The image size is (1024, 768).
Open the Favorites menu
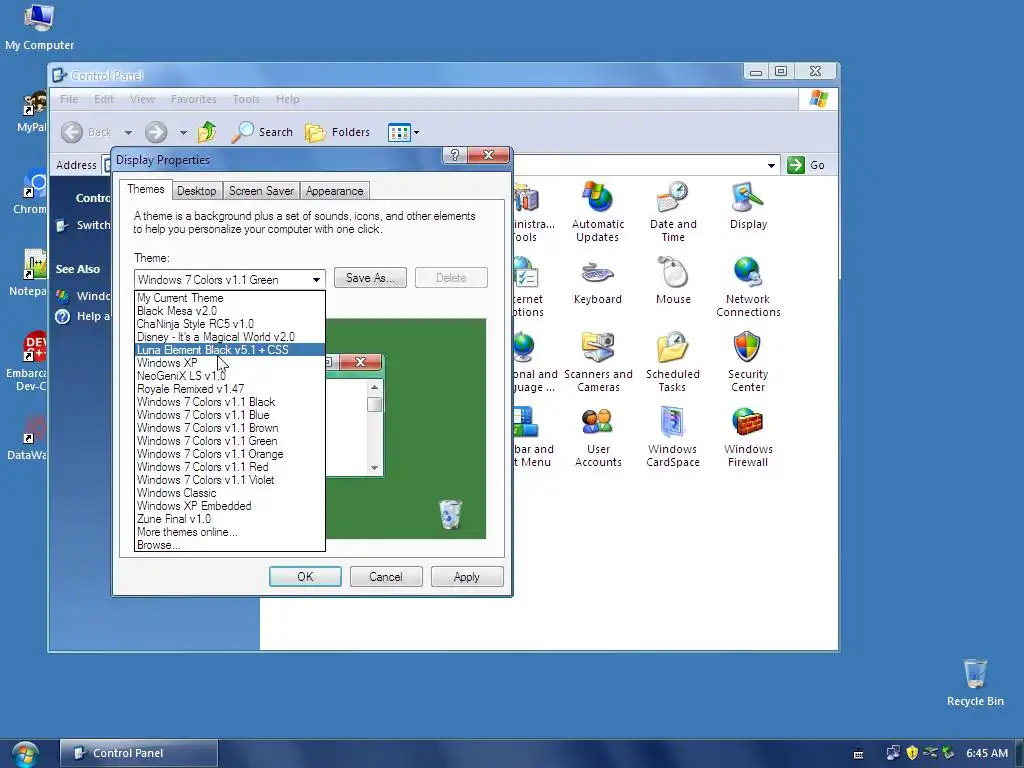(x=193, y=99)
